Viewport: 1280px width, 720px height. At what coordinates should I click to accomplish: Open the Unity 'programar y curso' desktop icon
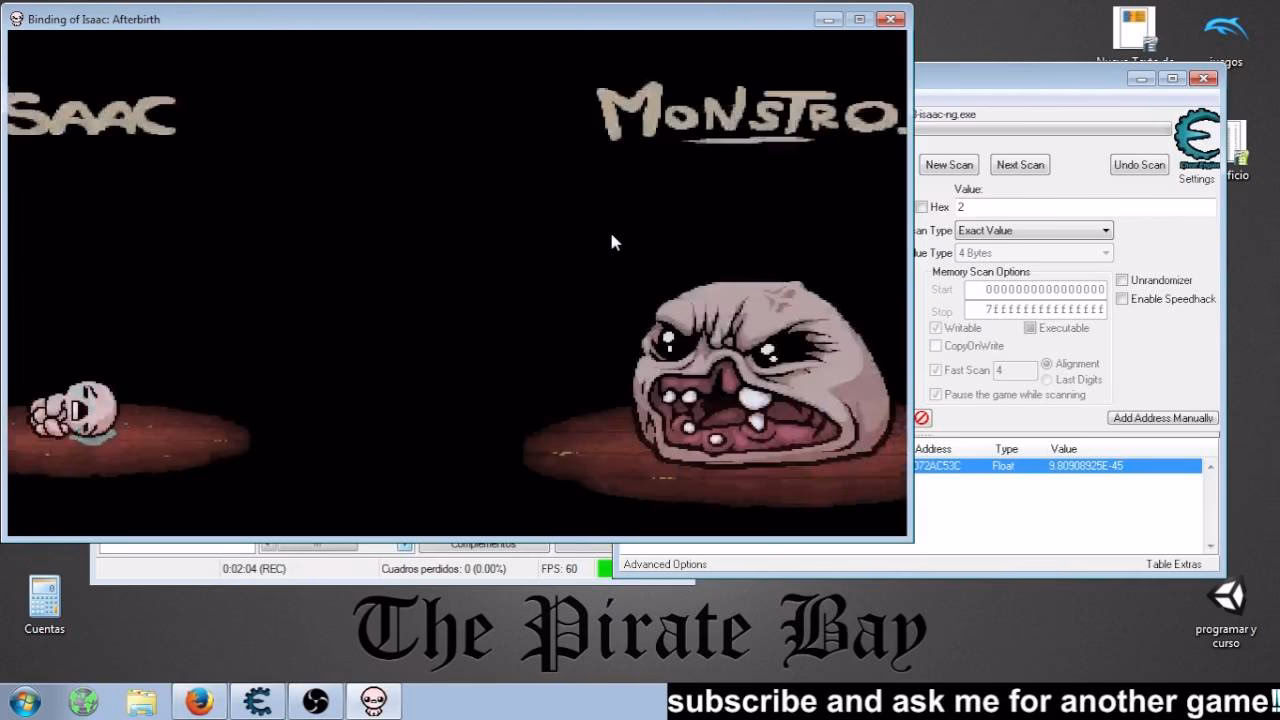coord(1226,615)
